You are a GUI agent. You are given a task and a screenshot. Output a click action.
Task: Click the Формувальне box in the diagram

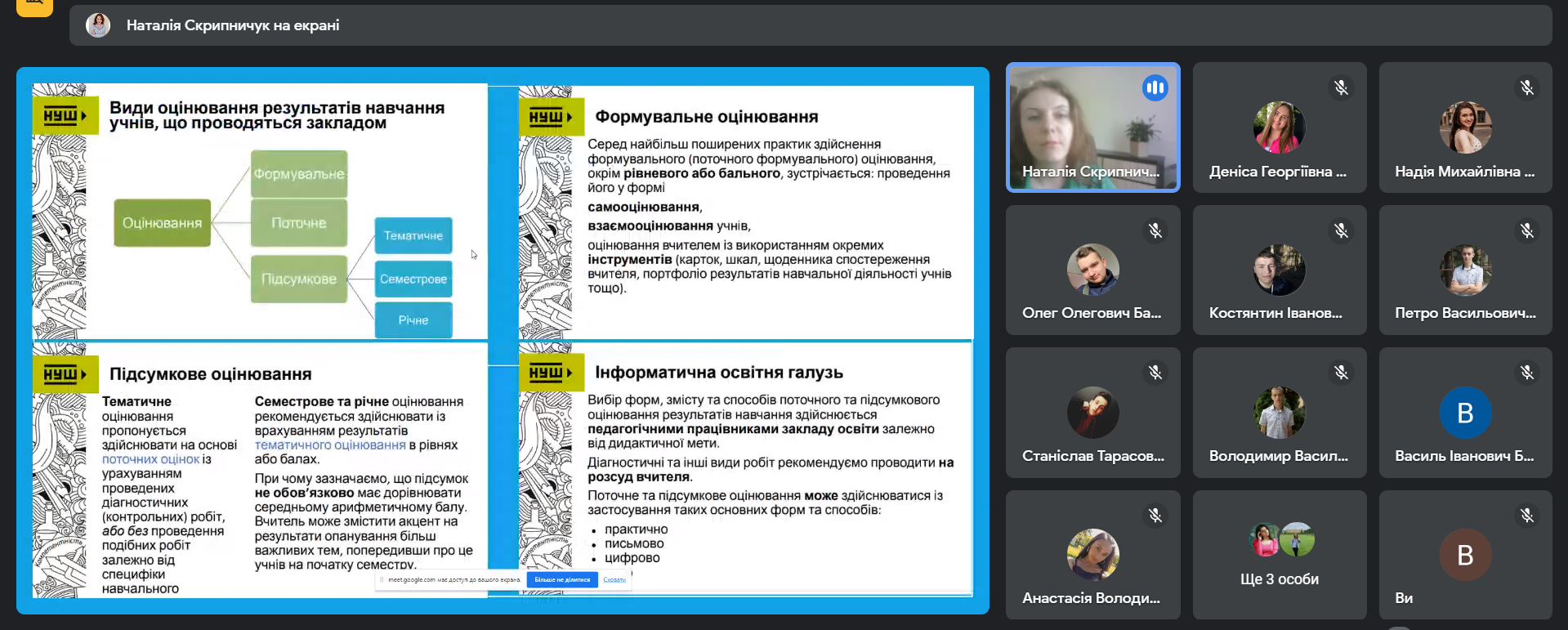pyautogui.click(x=299, y=174)
